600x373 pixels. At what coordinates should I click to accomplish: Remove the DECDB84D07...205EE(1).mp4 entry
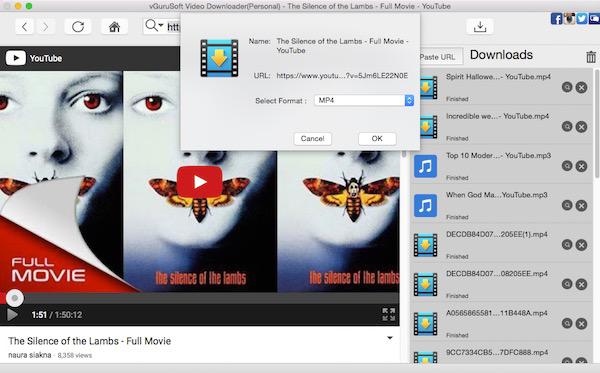point(582,245)
